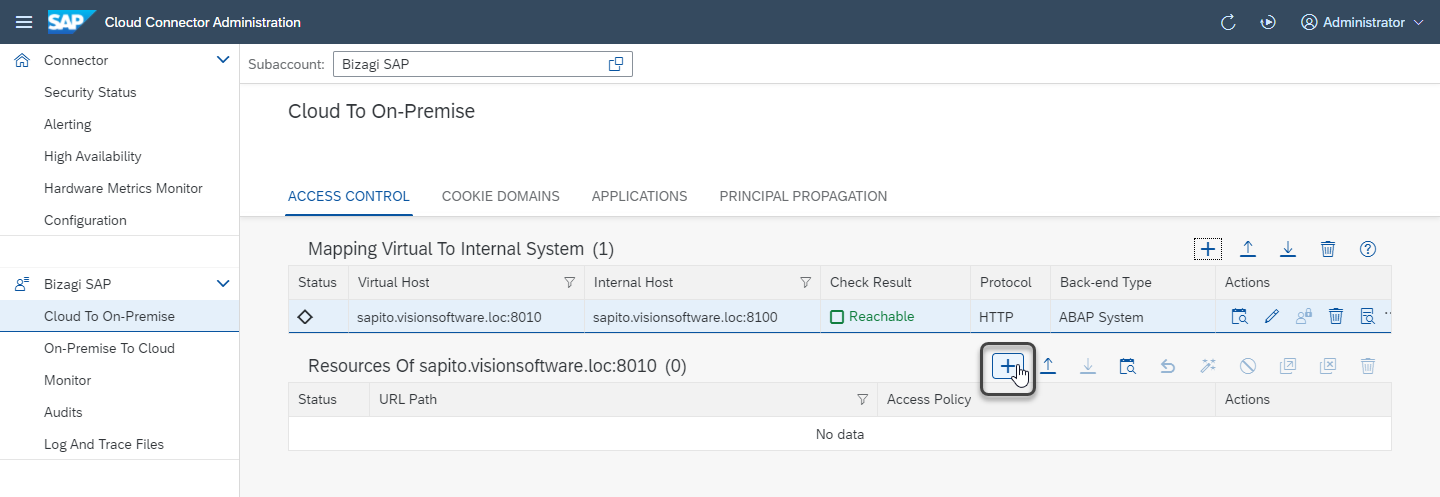The width and height of the screenshot is (1440, 497).
Task: Click the resources calendar-search icon
Action: click(1128, 366)
